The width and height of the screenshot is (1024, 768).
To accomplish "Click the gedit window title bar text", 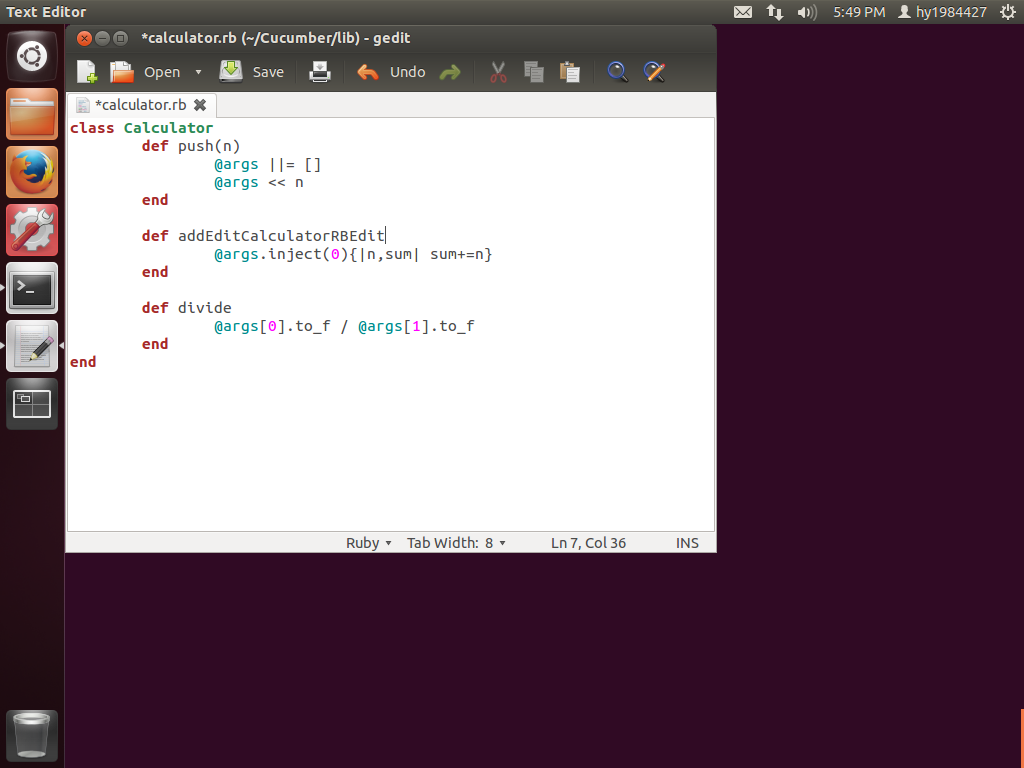I will tap(276, 38).
